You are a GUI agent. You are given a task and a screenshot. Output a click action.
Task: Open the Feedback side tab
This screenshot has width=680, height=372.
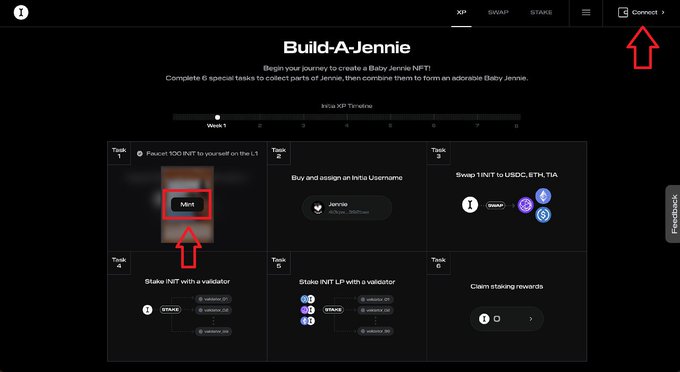click(x=673, y=214)
